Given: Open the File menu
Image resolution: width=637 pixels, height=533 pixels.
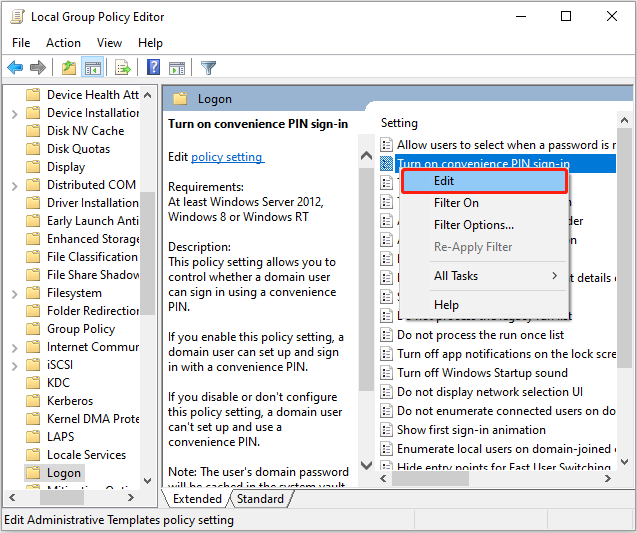Looking at the screenshot, I should pos(21,43).
